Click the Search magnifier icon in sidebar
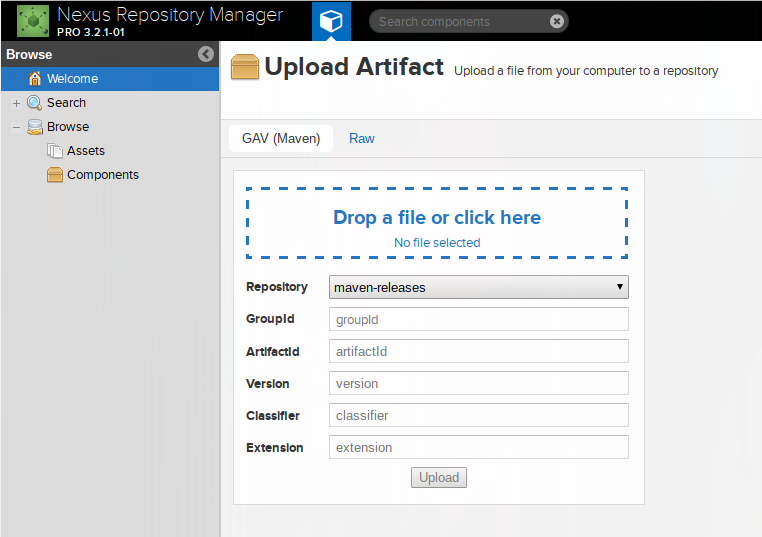 (35, 103)
